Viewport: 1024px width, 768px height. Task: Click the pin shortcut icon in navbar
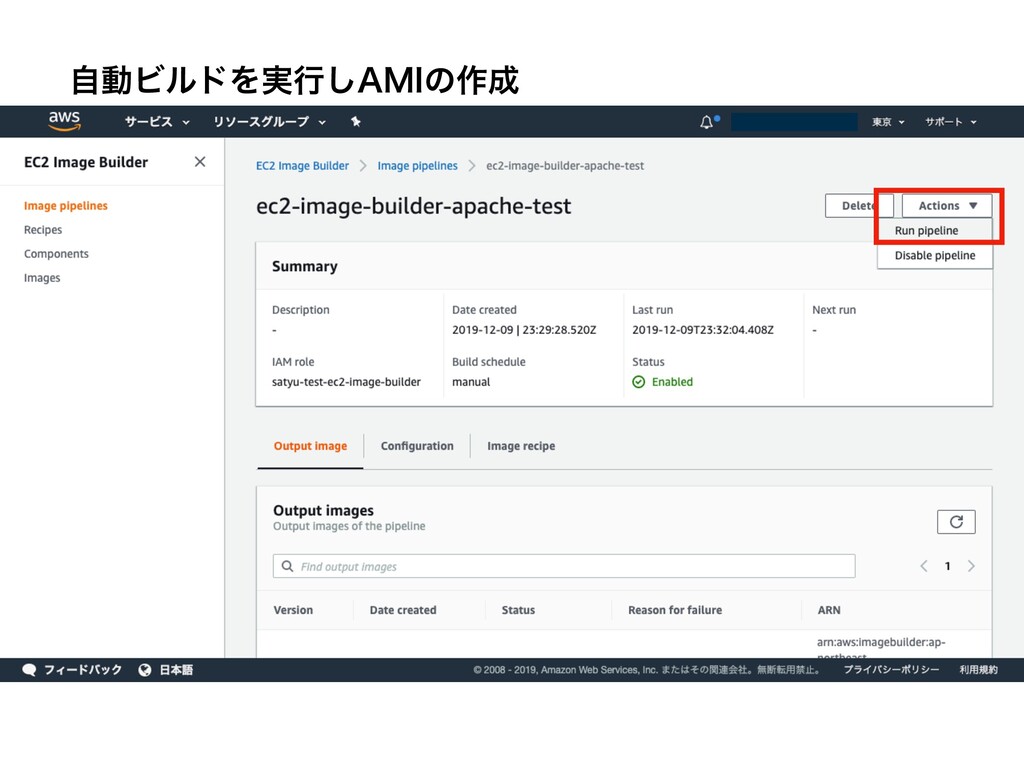point(356,121)
